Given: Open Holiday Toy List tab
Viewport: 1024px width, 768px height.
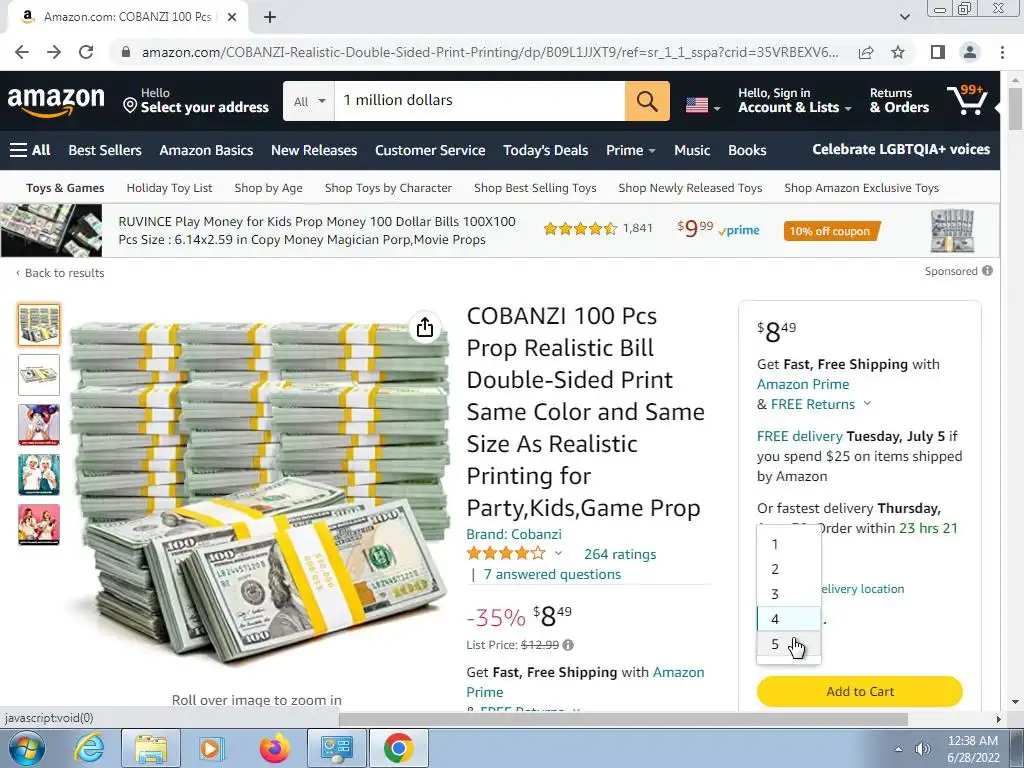Looking at the screenshot, I should (169, 188).
